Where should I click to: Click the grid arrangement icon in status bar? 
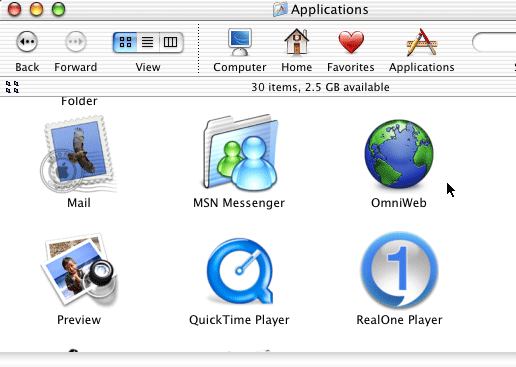[12, 87]
